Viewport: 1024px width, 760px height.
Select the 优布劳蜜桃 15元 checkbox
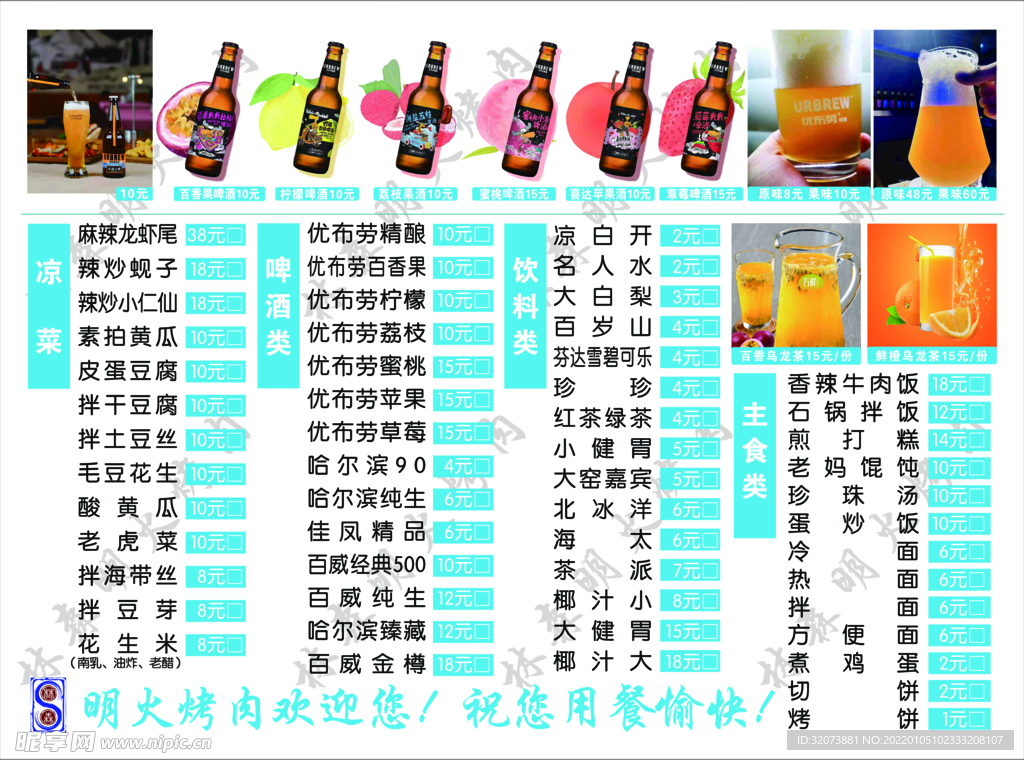(x=482, y=366)
